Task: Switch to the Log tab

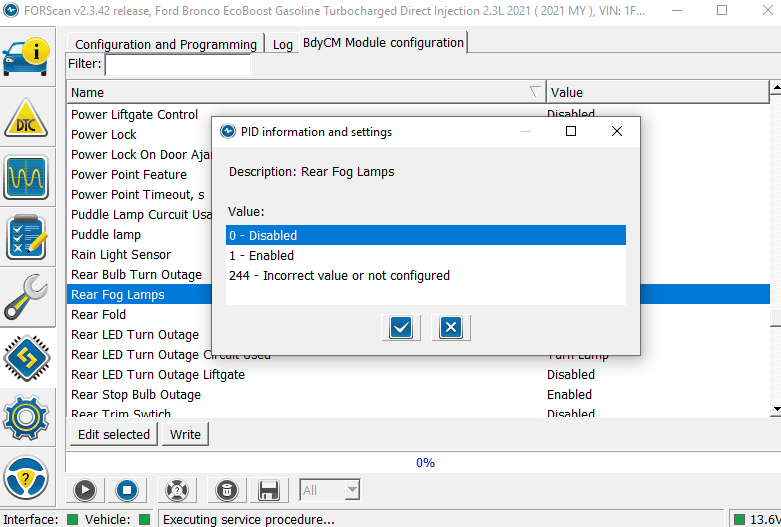Action: click(x=282, y=44)
